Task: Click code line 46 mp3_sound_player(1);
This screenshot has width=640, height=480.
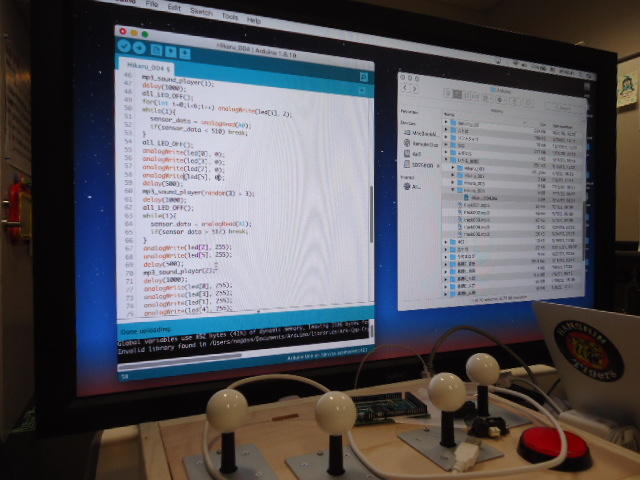Action: click(178, 80)
